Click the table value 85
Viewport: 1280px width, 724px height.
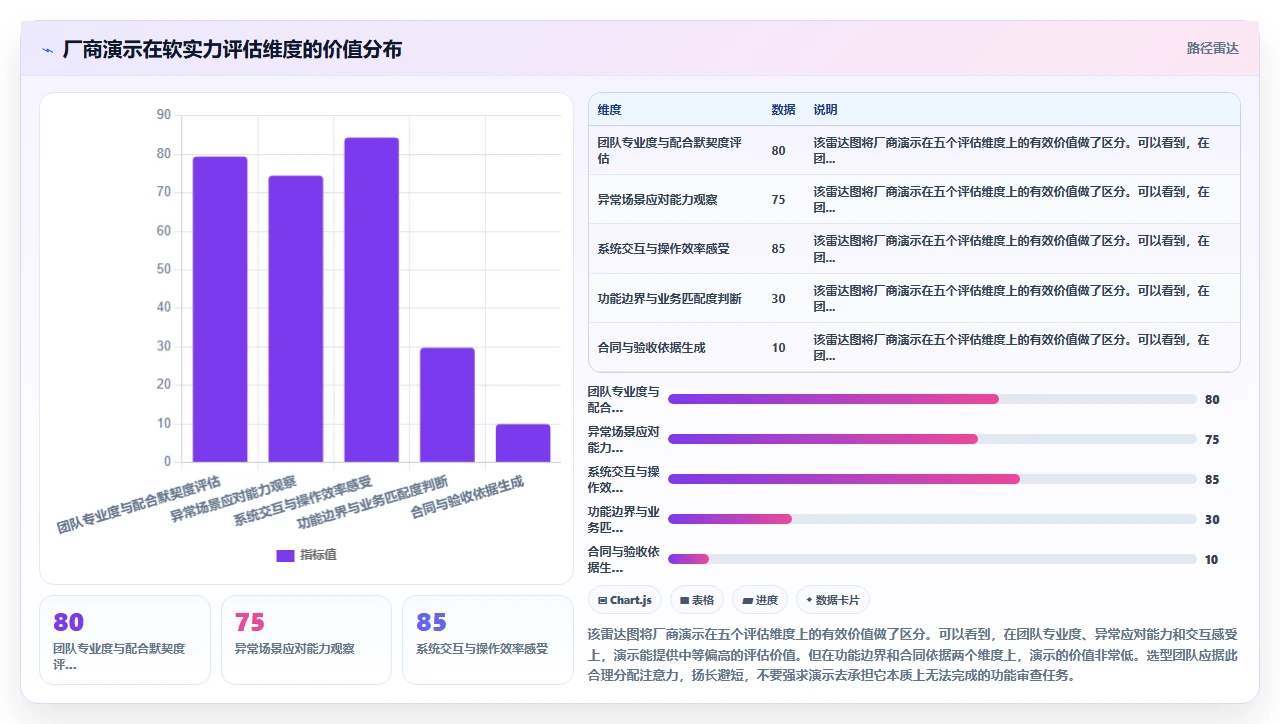click(x=778, y=249)
